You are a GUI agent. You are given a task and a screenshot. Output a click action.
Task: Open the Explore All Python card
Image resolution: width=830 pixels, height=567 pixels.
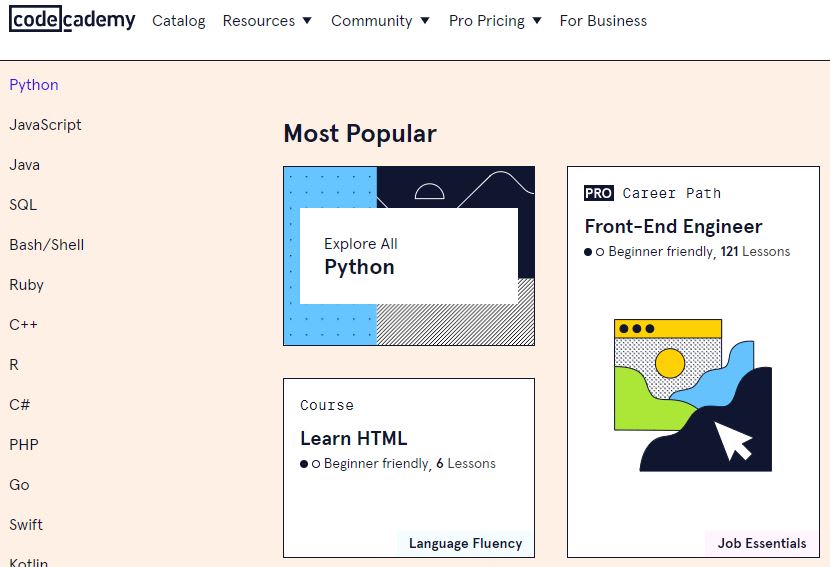[409, 256]
